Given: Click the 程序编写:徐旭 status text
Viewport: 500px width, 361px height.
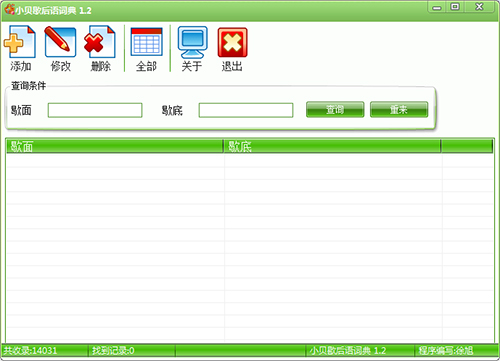Looking at the screenshot, I should click(x=446, y=351).
